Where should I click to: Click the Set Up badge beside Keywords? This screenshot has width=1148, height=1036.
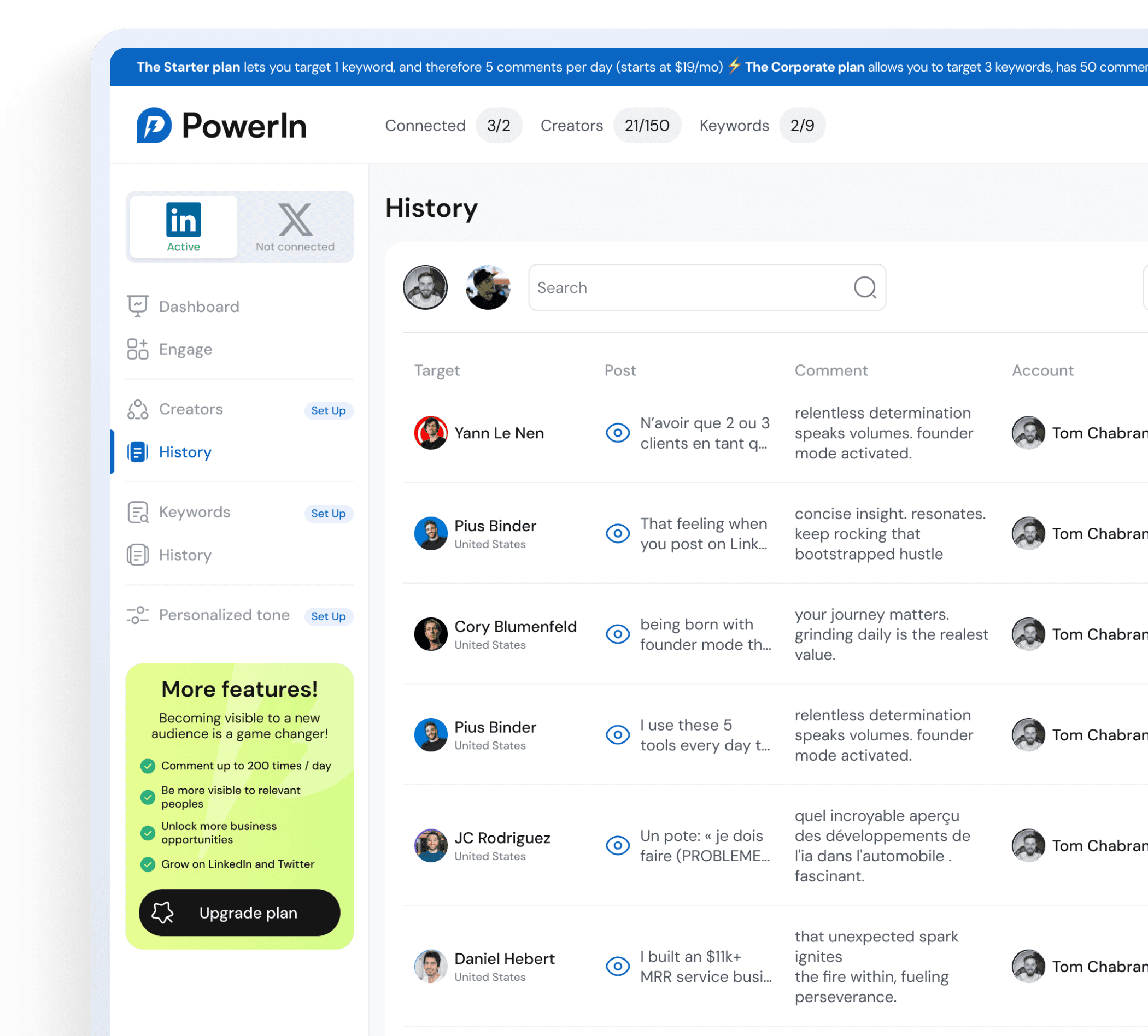[x=329, y=514]
